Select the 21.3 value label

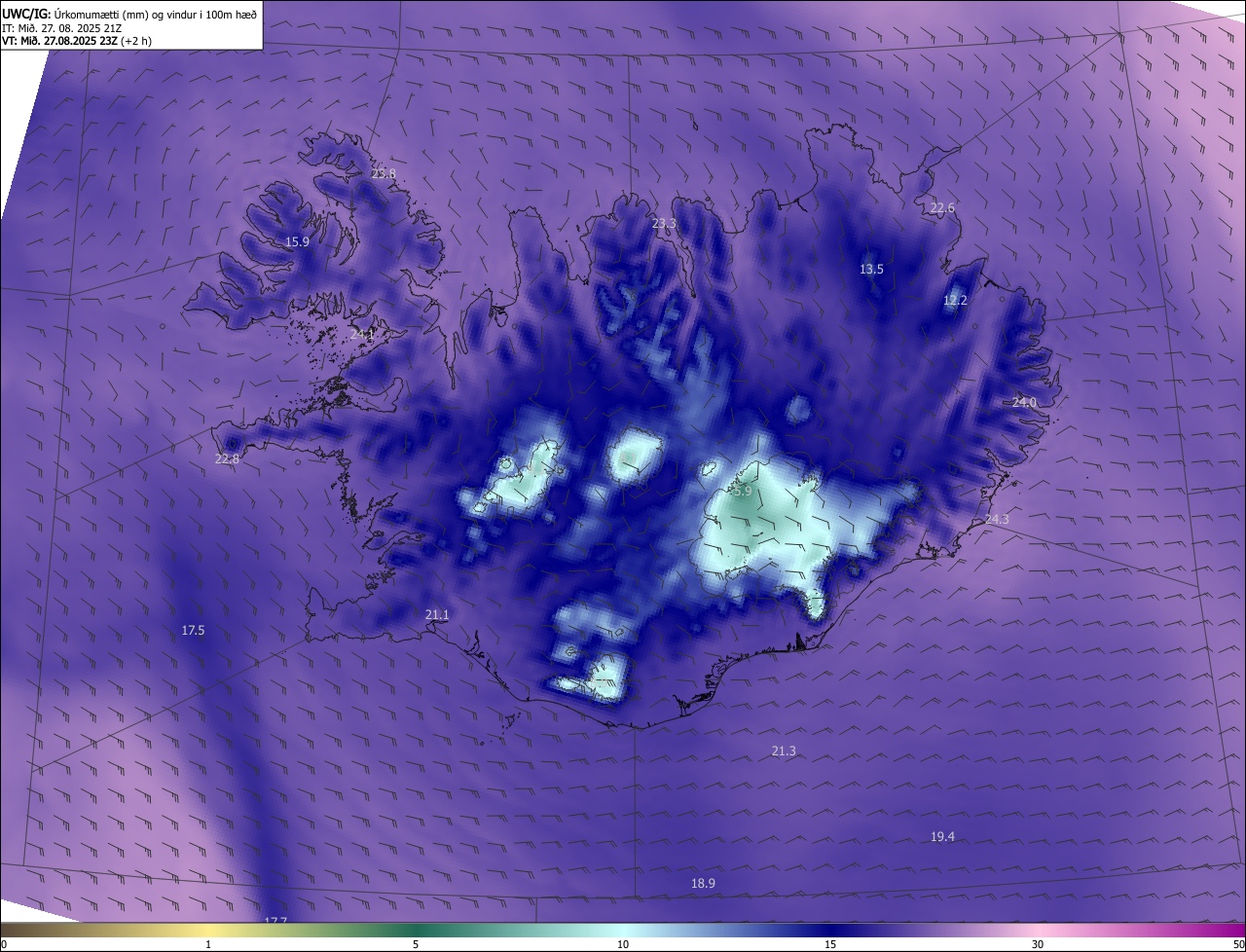[784, 751]
